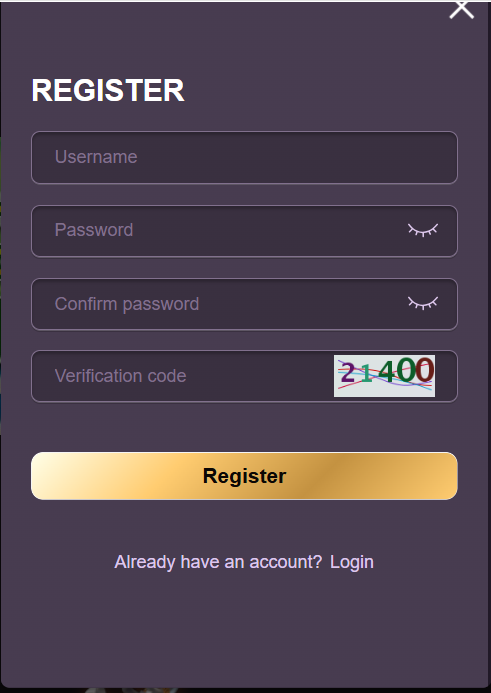Reveal the Confirm password text via eye icon
Image resolution: width=491 pixels, height=693 pixels.
(x=423, y=303)
